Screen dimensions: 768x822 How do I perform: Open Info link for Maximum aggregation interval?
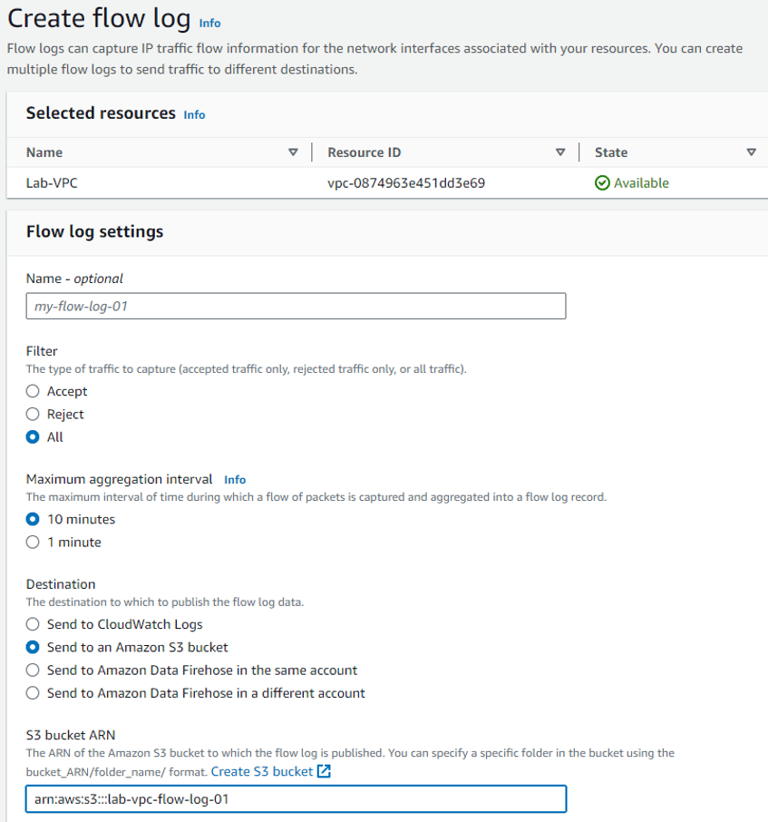pos(235,480)
